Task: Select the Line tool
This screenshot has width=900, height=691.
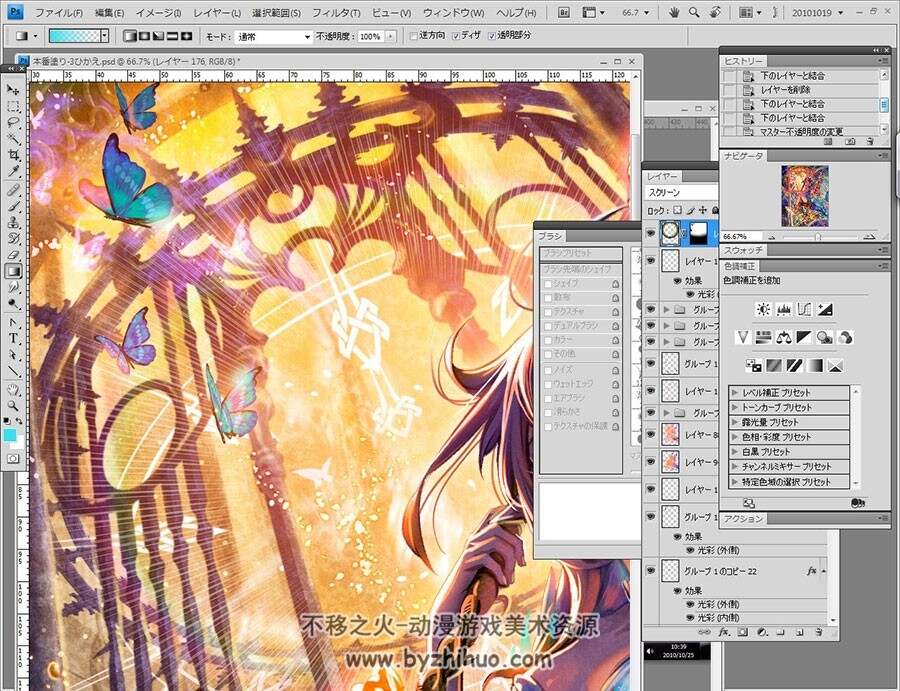Action: (x=13, y=372)
